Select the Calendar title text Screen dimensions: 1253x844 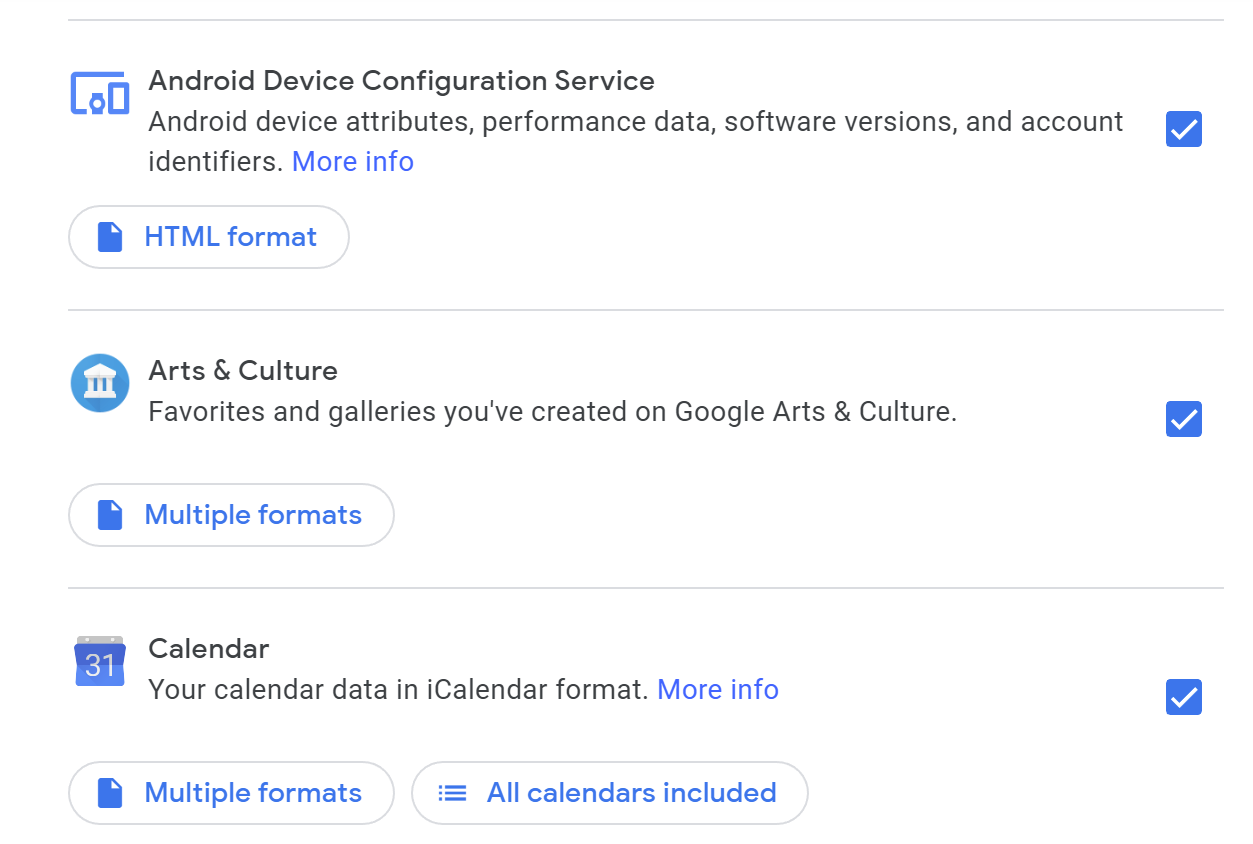pos(209,649)
